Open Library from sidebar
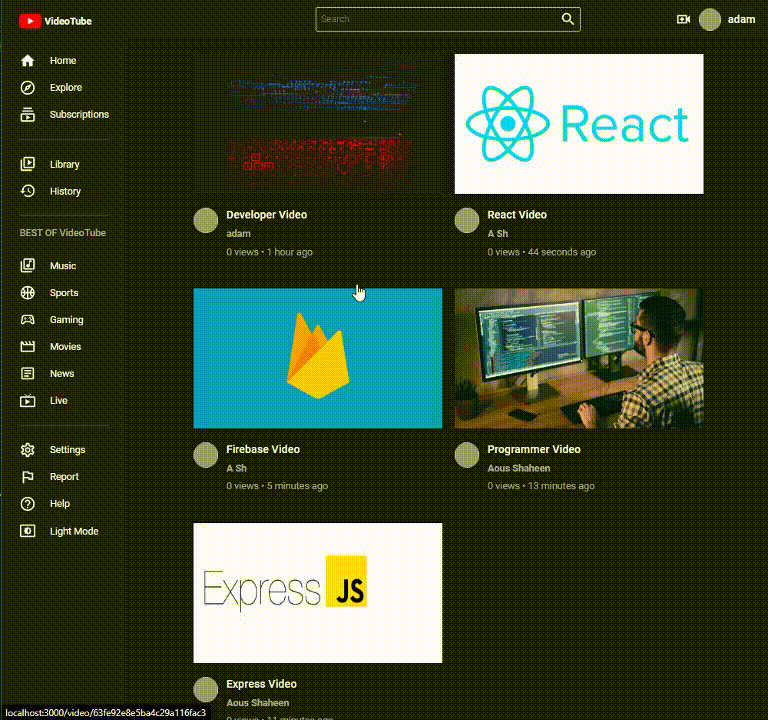The image size is (768, 720). 65,165
